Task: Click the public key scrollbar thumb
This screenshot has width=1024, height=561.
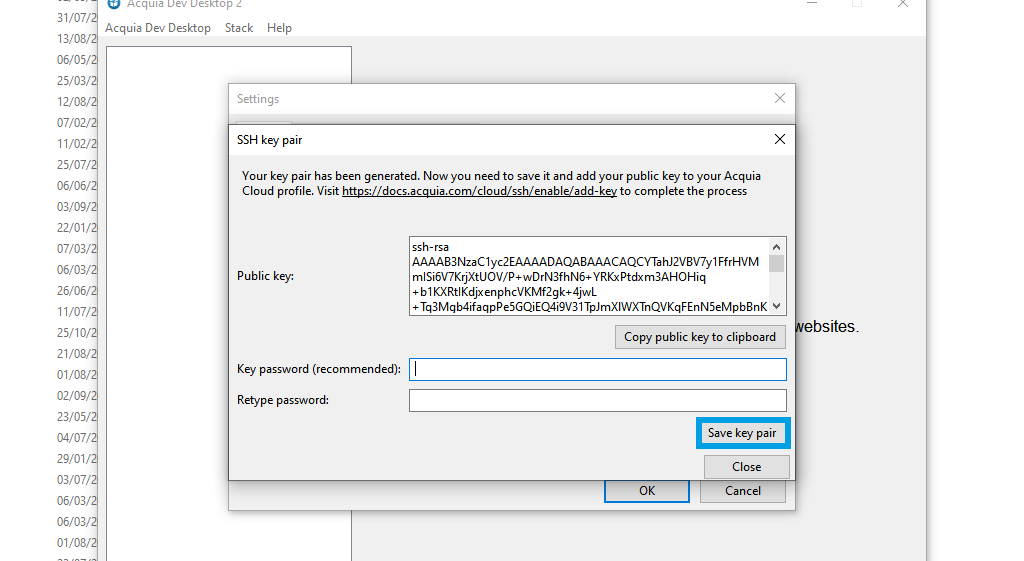Action: coord(777,263)
